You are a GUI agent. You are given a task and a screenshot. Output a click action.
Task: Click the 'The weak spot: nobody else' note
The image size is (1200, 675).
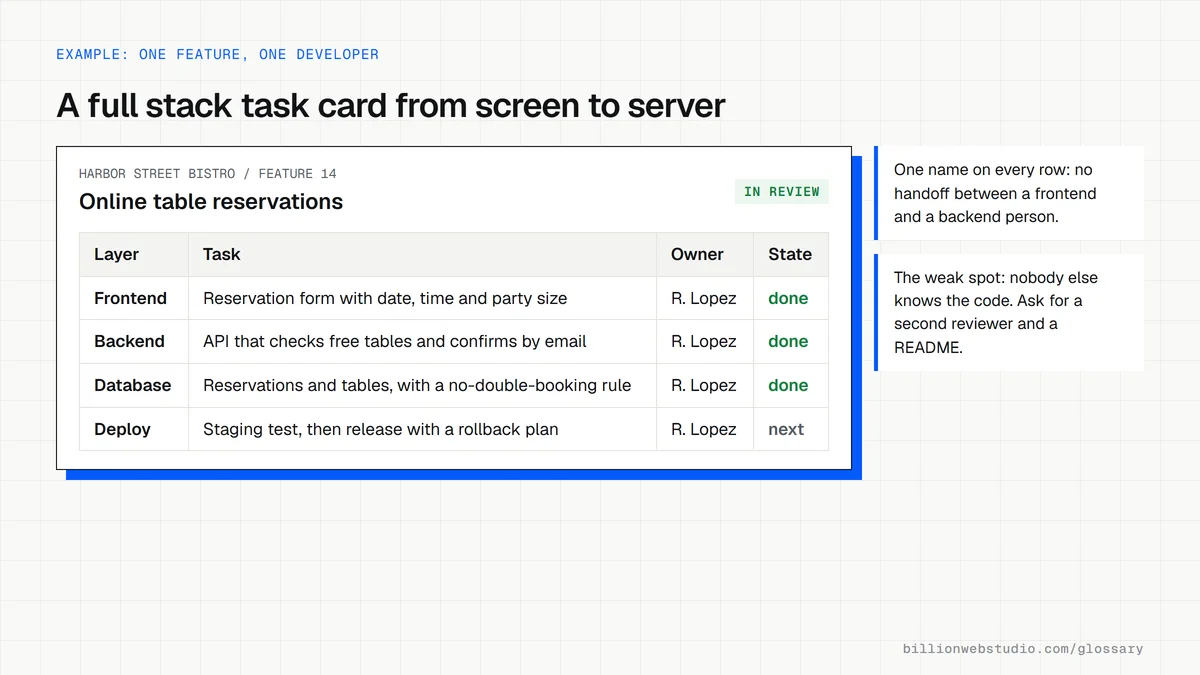[1009, 312]
